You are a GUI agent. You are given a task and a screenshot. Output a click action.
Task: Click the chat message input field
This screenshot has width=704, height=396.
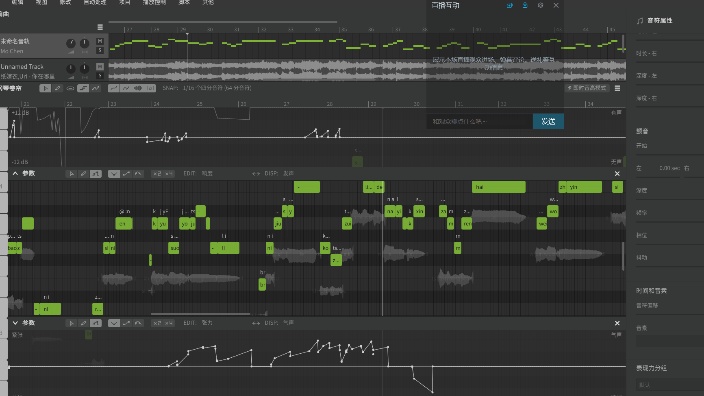click(x=480, y=121)
